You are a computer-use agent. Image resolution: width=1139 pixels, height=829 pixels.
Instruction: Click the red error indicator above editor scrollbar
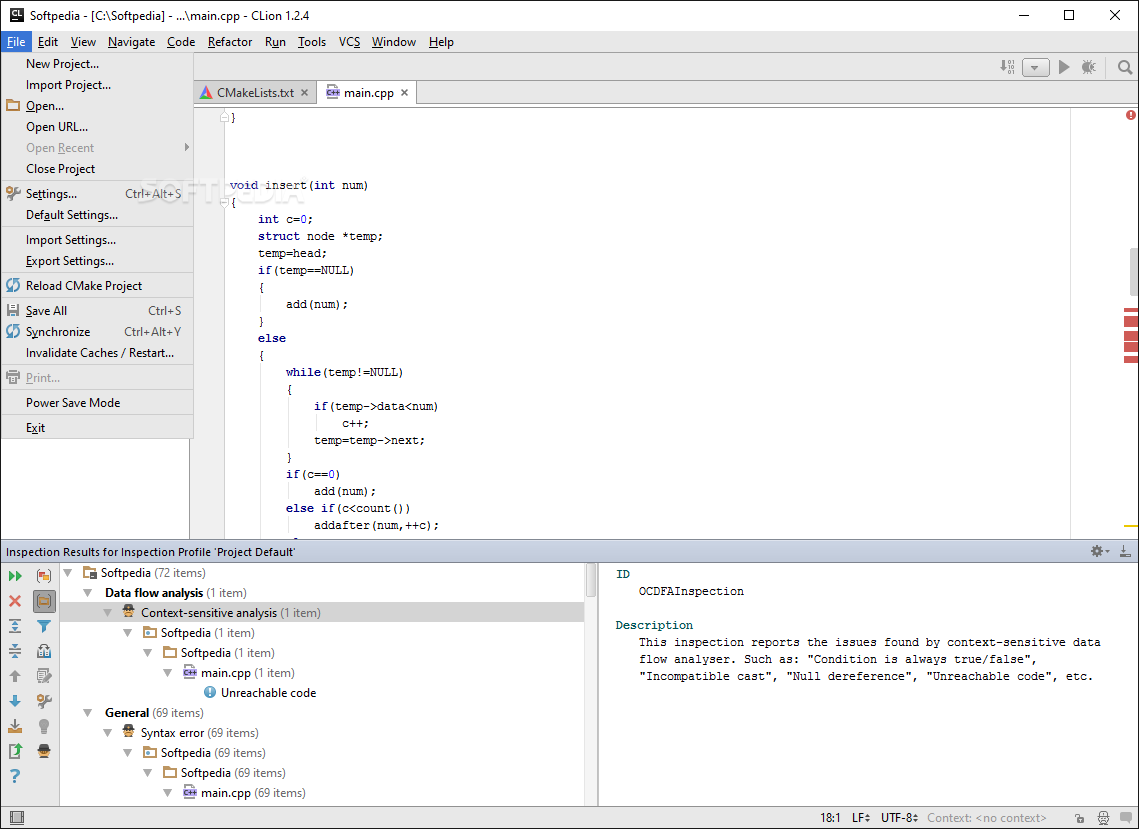click(1131, 115)
